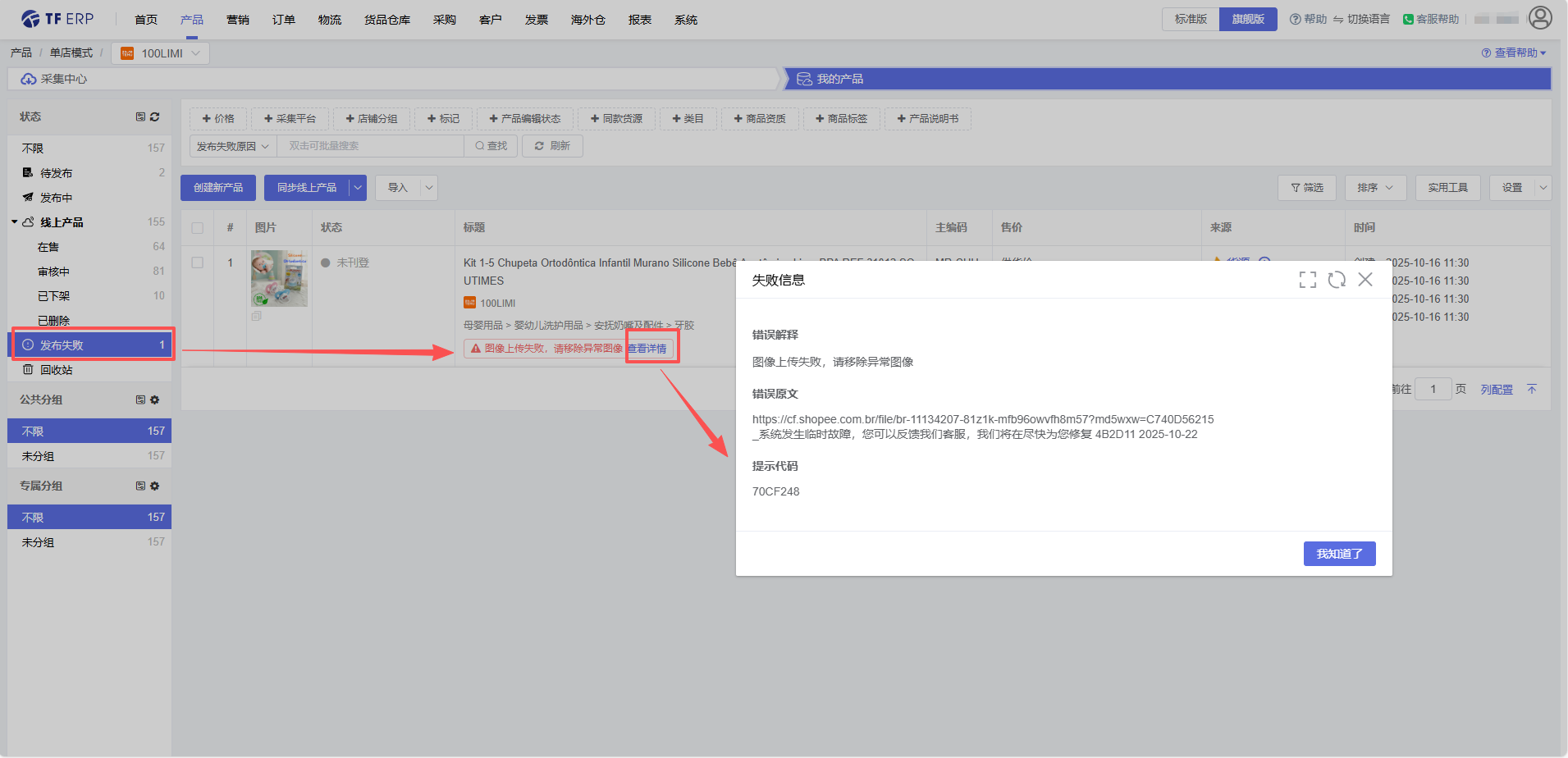Open the 100LIMI store dropdown
Viewport: 1568px width, 758px height.
tap(161, 53)
